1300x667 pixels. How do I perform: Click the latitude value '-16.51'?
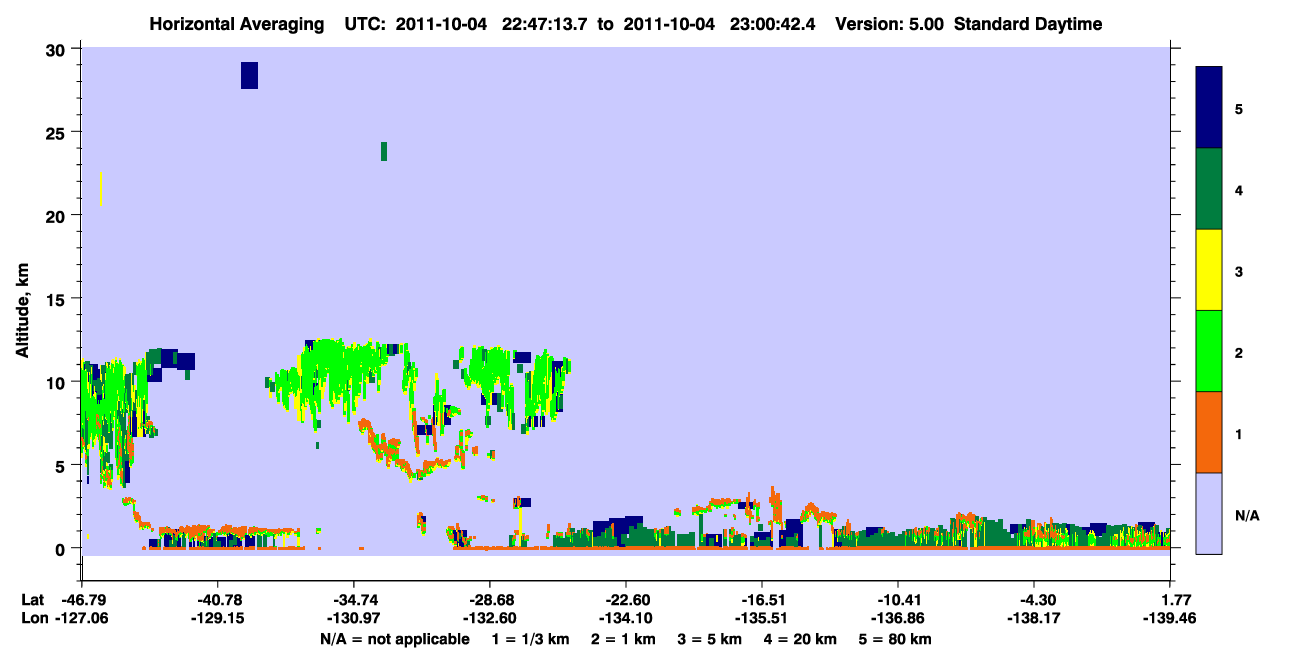point(762,600)
